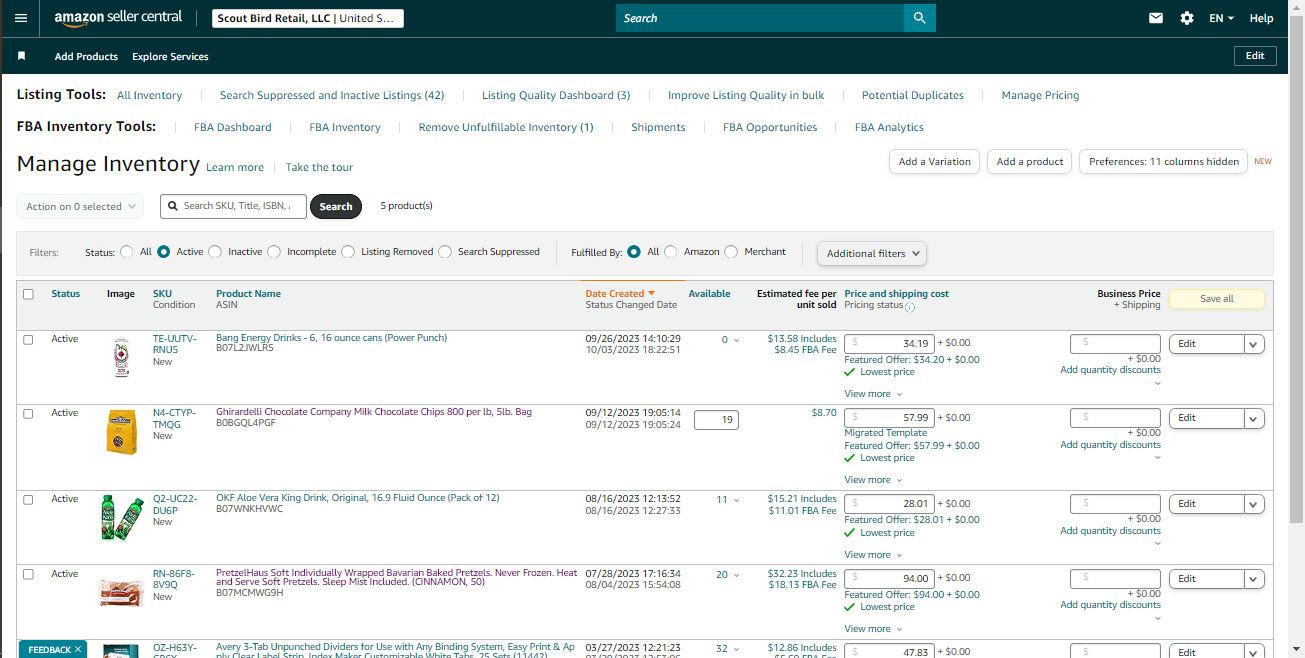
Task: Open the mail messages icon
Action: tap(1156, 18)
